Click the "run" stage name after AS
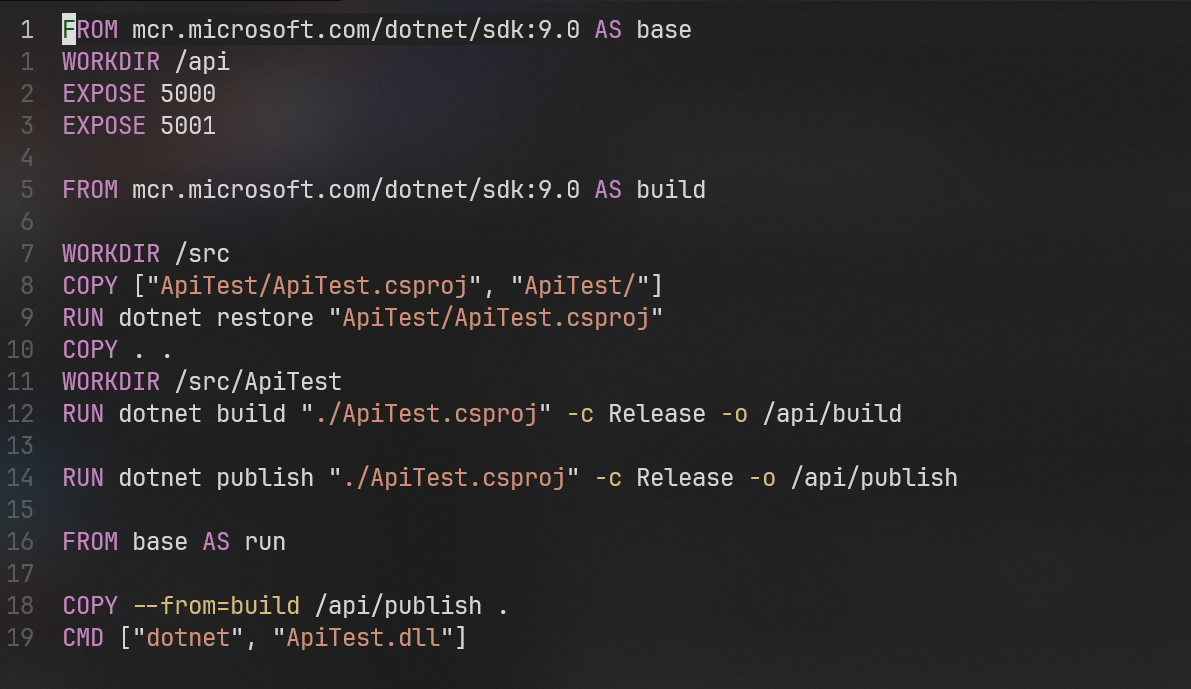The width and height of the screenshot is (1191, 689). point(265,542)
